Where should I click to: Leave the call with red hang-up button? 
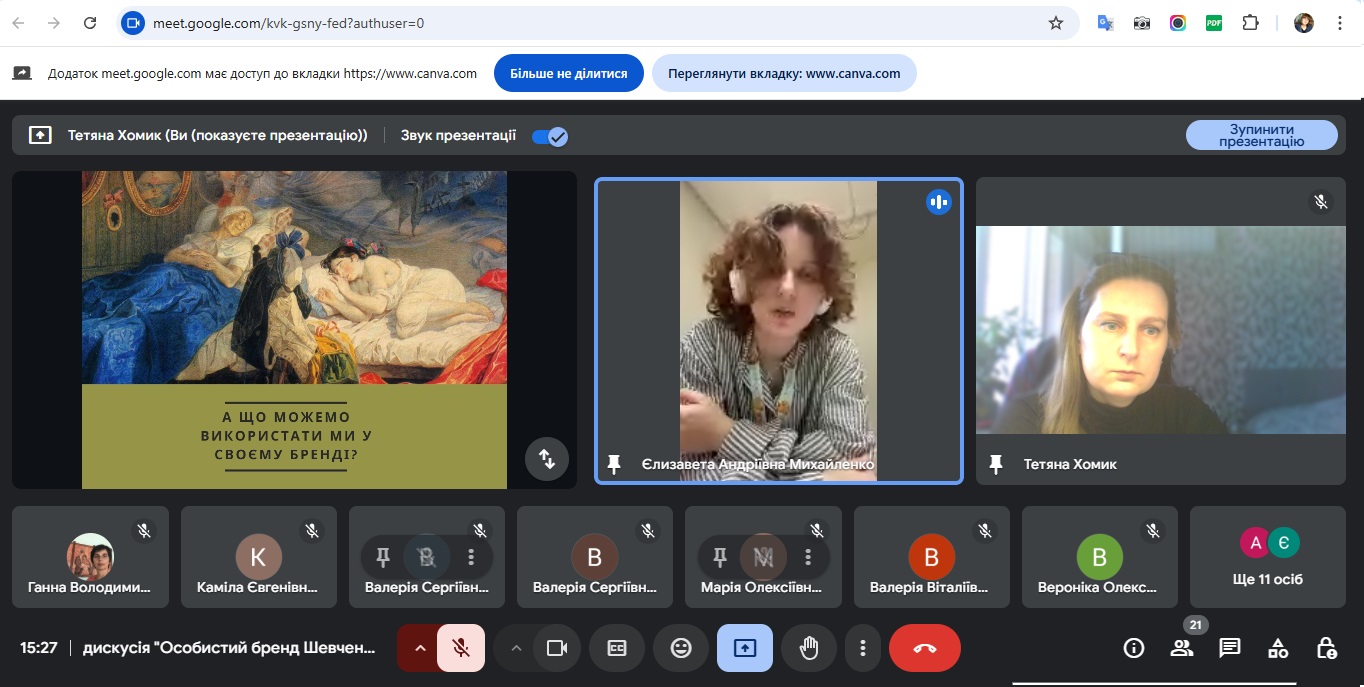924,648
